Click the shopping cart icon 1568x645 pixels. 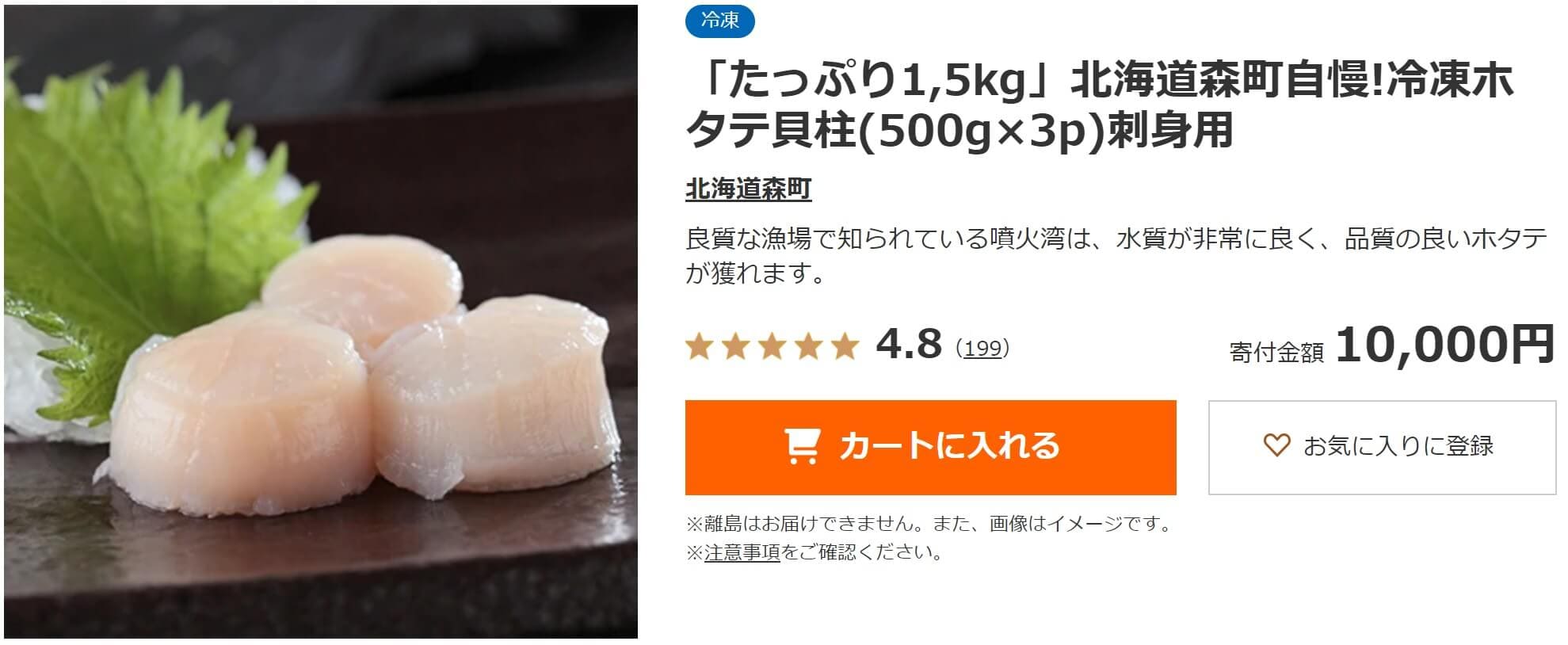[x=801, y=447]
